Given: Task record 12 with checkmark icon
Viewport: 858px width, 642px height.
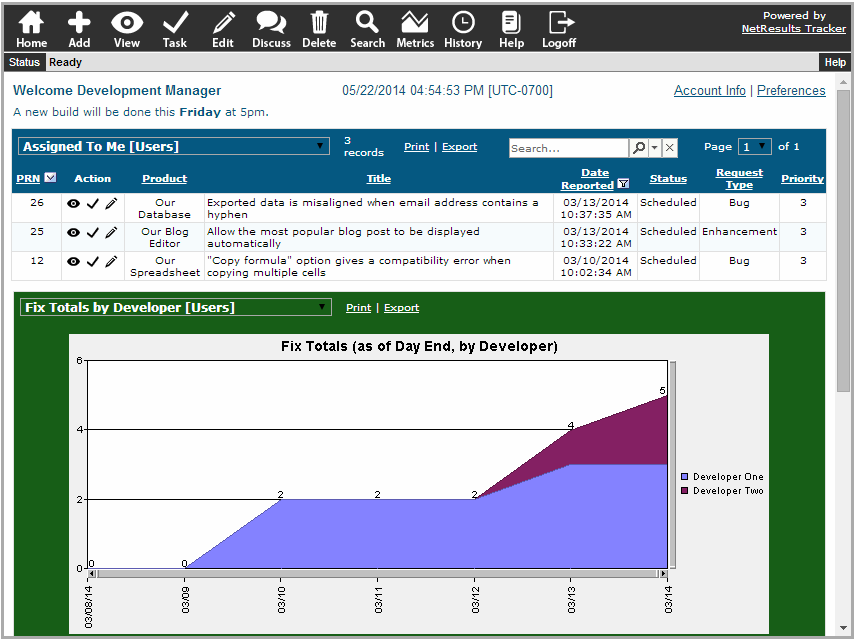Looking at the screenshot, I should [92, 262].
